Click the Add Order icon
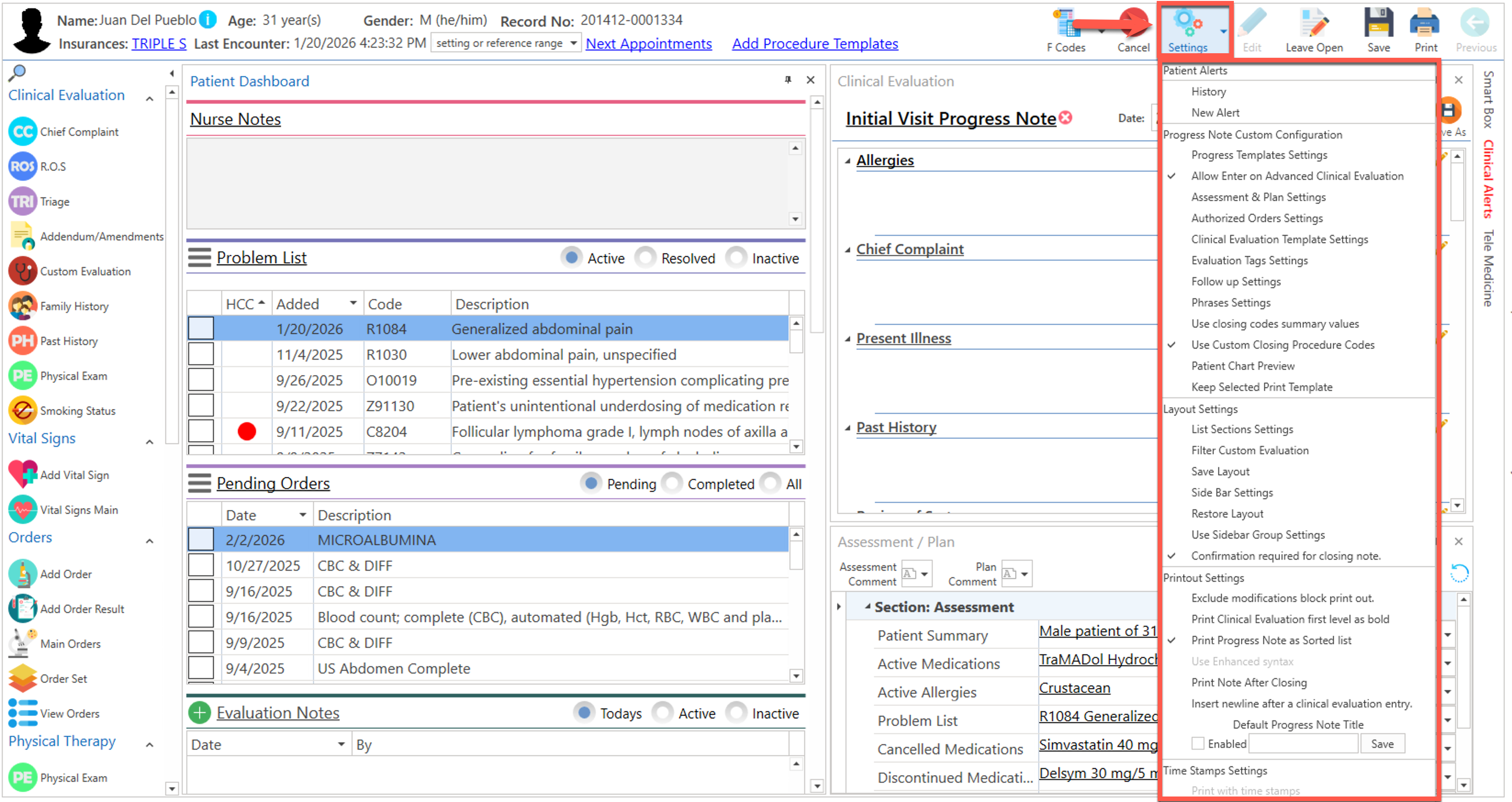Screen dimensions: 1512x802 coord(22,574)
